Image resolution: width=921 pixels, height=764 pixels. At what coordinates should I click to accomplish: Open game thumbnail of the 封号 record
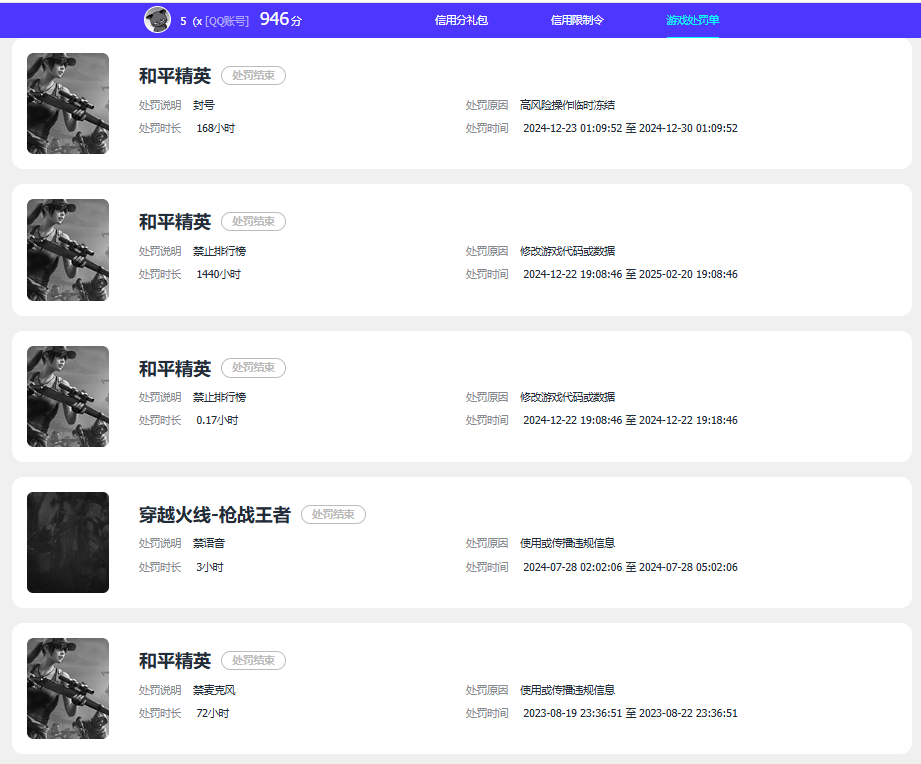68,103
